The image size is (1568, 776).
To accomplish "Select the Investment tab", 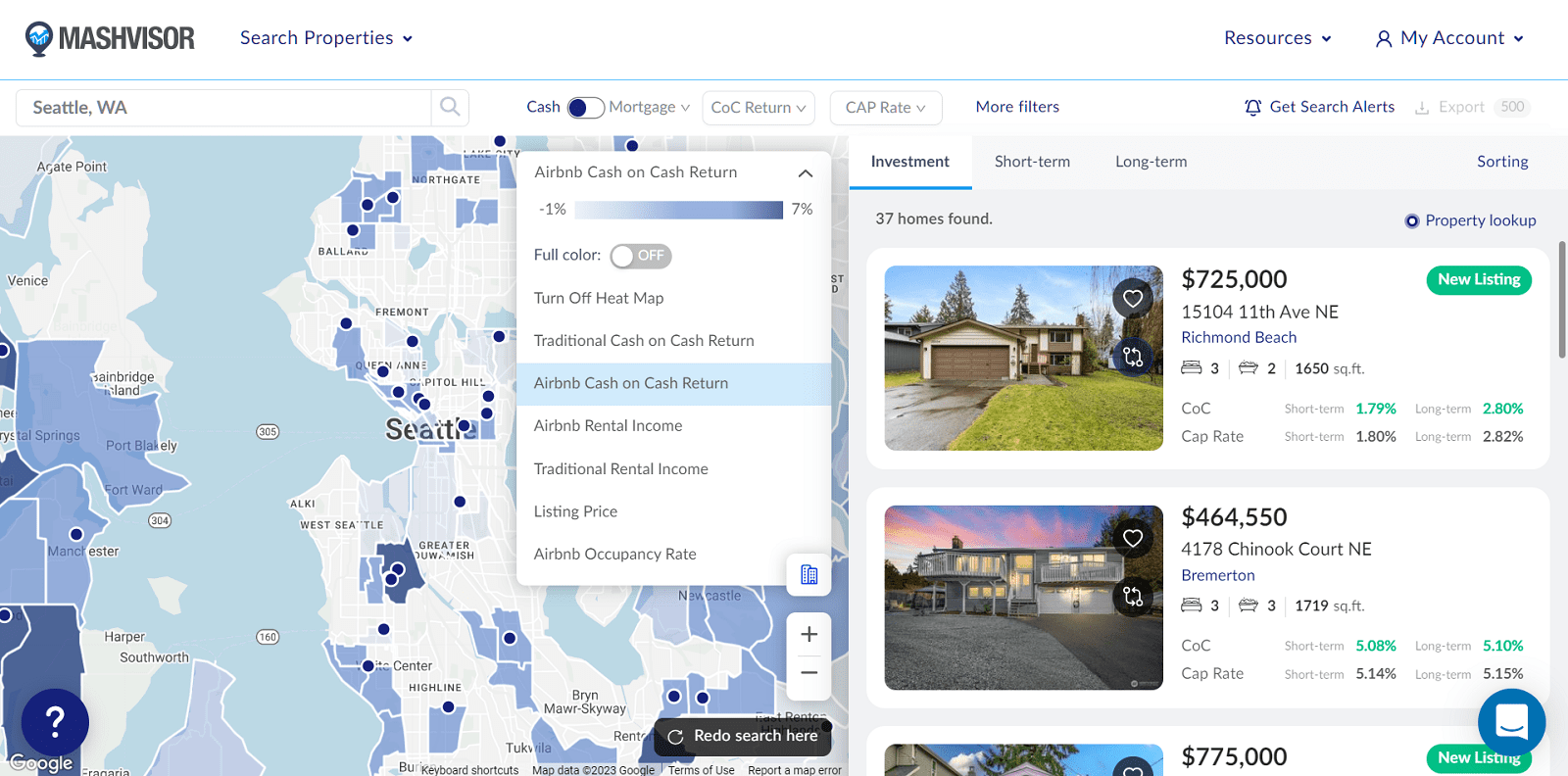I will coord(910,162).
